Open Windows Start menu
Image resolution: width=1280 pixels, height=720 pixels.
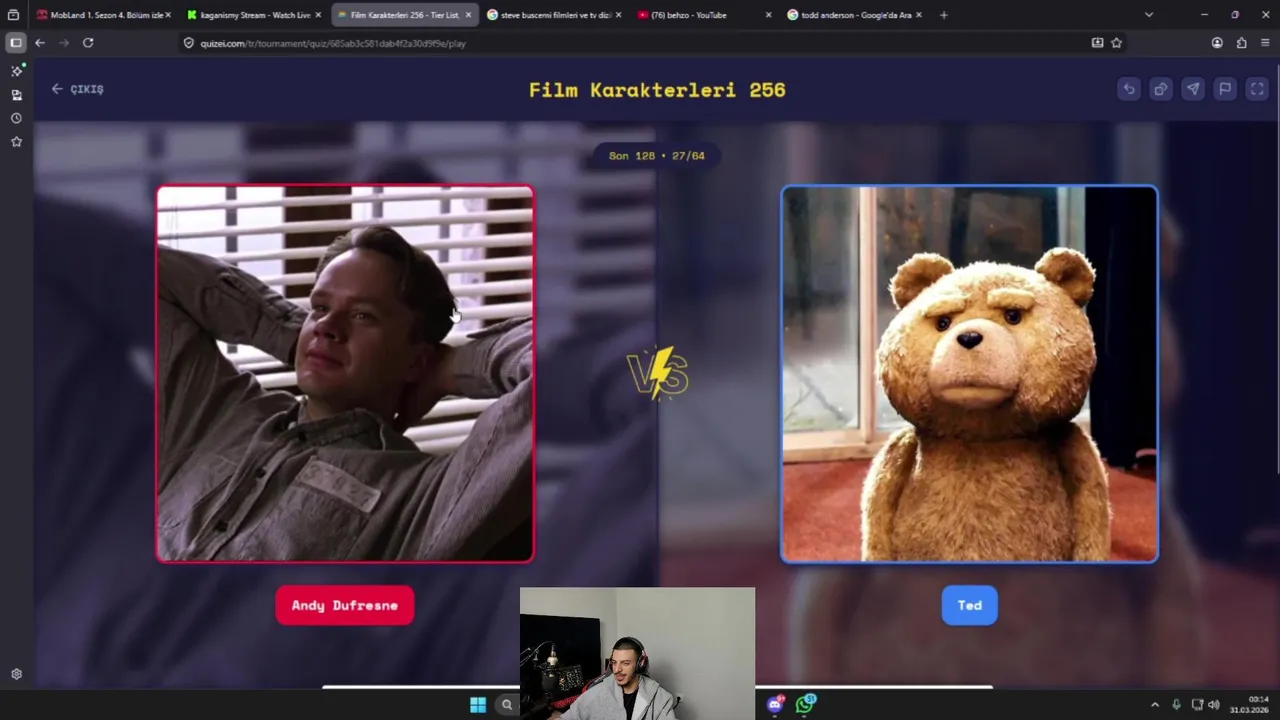478,705
